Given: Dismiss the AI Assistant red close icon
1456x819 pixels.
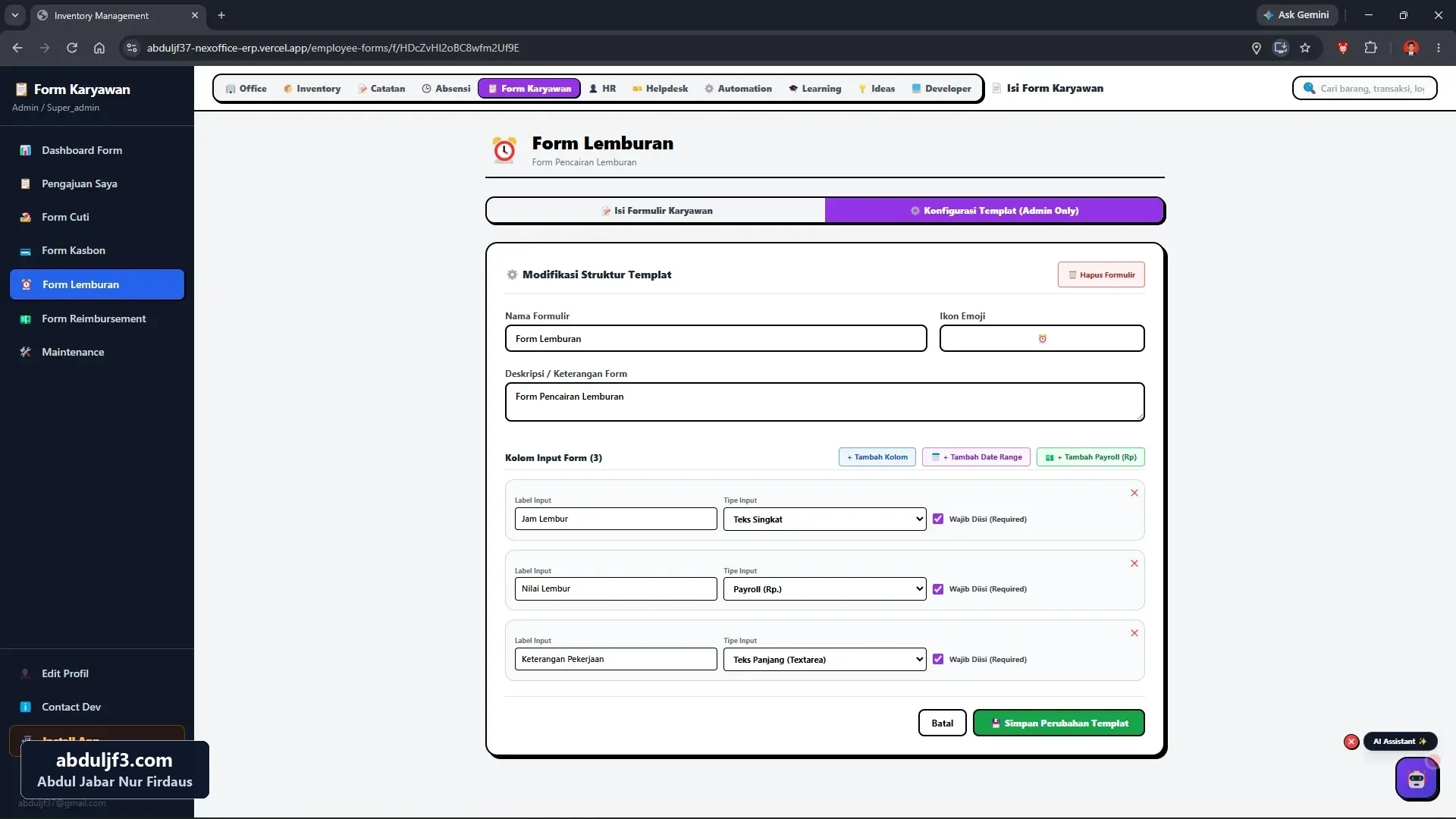Looking at the screenshot, I should 1351,742.
